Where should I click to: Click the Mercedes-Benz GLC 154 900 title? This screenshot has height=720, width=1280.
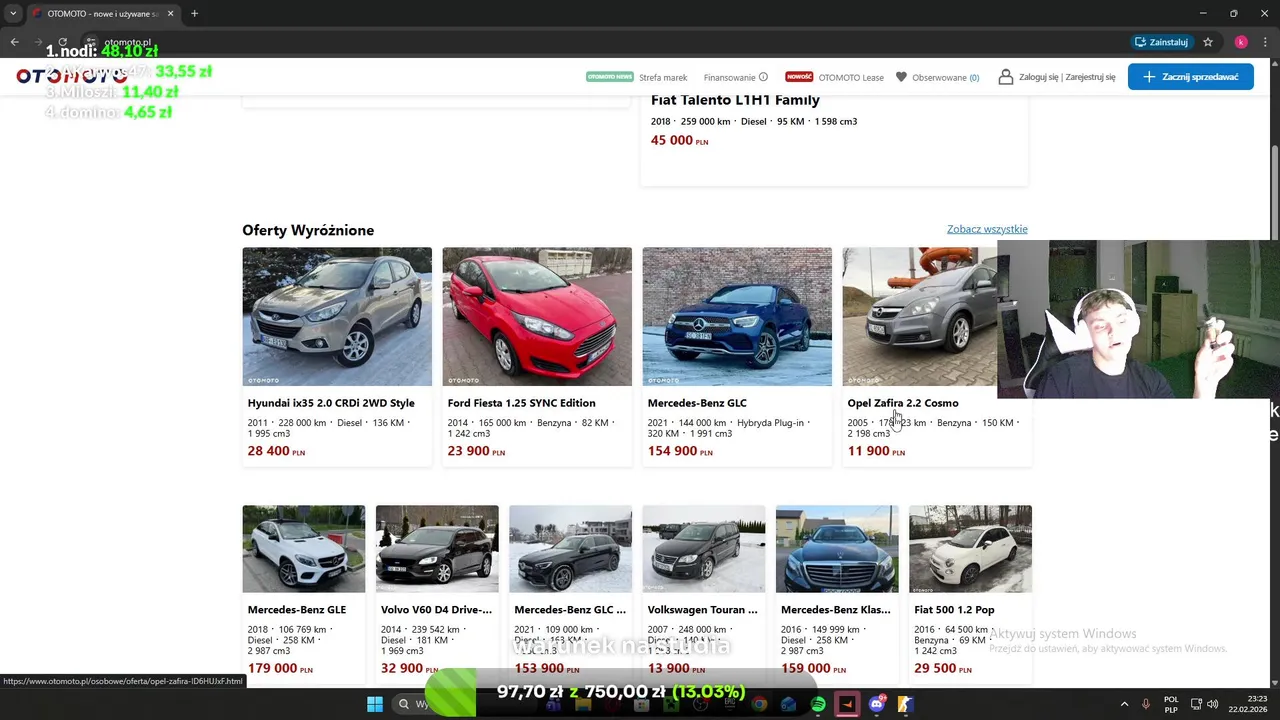697,403
